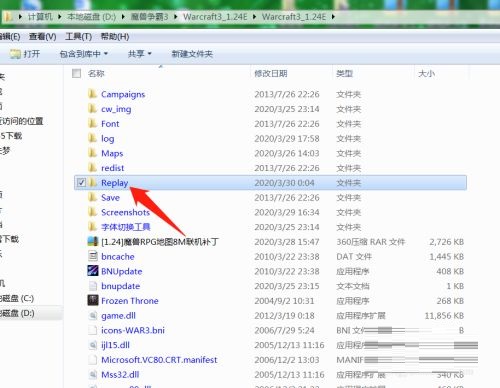Click the bnupdate text document icon
Viewport: 500px width, 388px height.
(x=92, y=286)
